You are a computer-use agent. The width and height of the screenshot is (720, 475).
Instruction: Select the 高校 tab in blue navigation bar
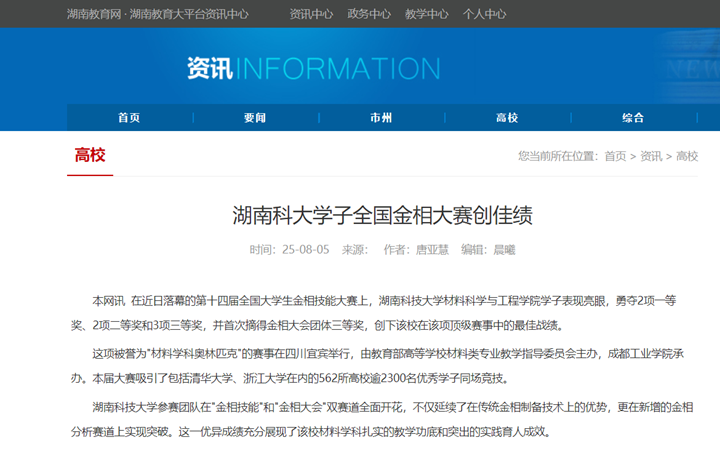pyautogui.click(x=507, y=118)
